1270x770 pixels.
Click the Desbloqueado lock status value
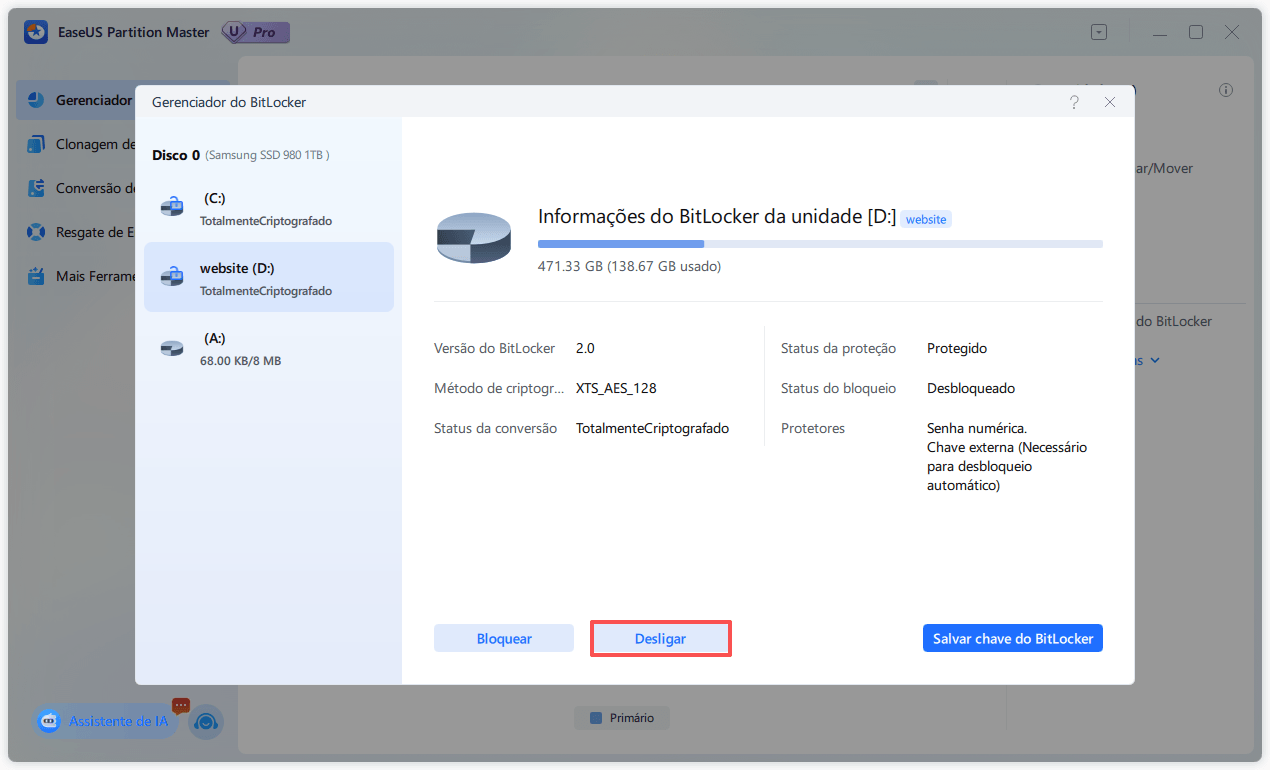pyautogui.click(x=971, y=388)
